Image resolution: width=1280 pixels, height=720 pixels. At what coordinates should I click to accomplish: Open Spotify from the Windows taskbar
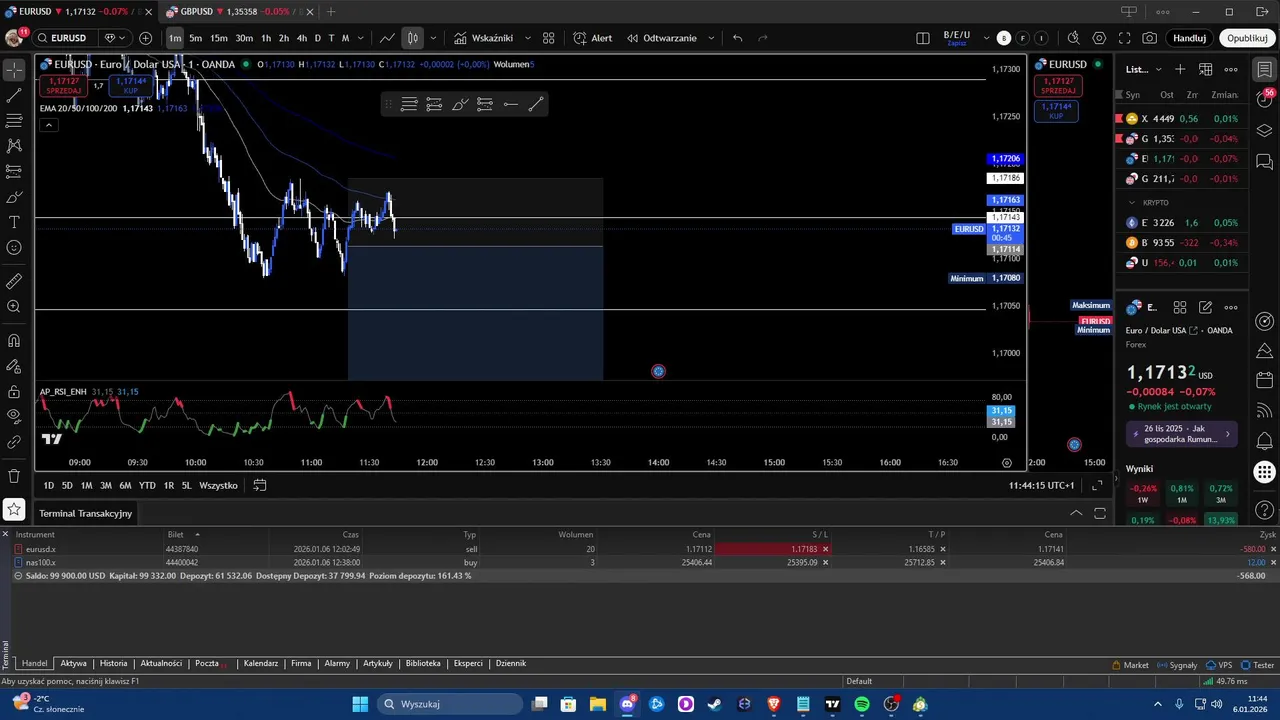coord(862,704)
